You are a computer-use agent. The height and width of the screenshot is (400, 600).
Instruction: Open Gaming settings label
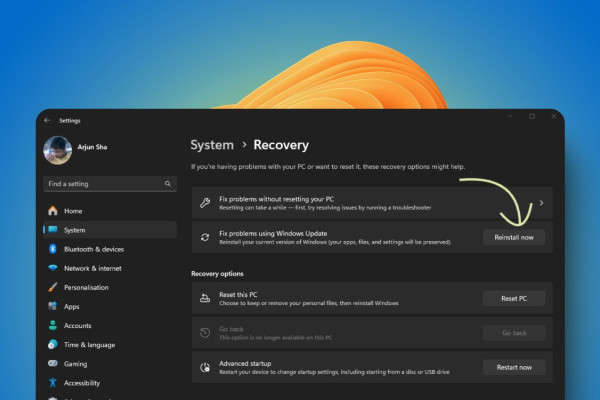[x=75, y=364]
